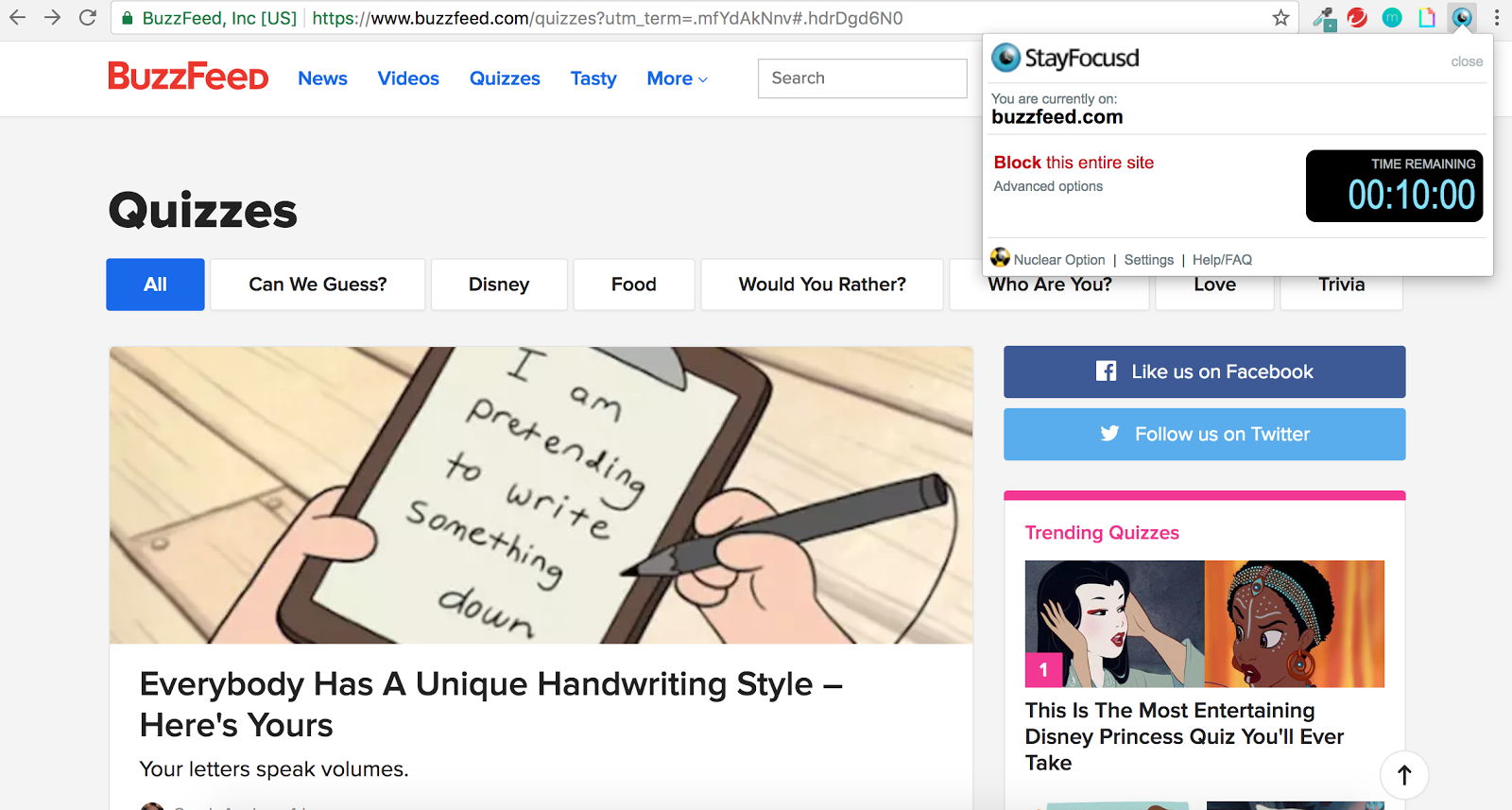The height and width of the screenshot is (810, 1512).
Task: Bookmark this page with the star icon
Action: click(x=1280, y=18)
